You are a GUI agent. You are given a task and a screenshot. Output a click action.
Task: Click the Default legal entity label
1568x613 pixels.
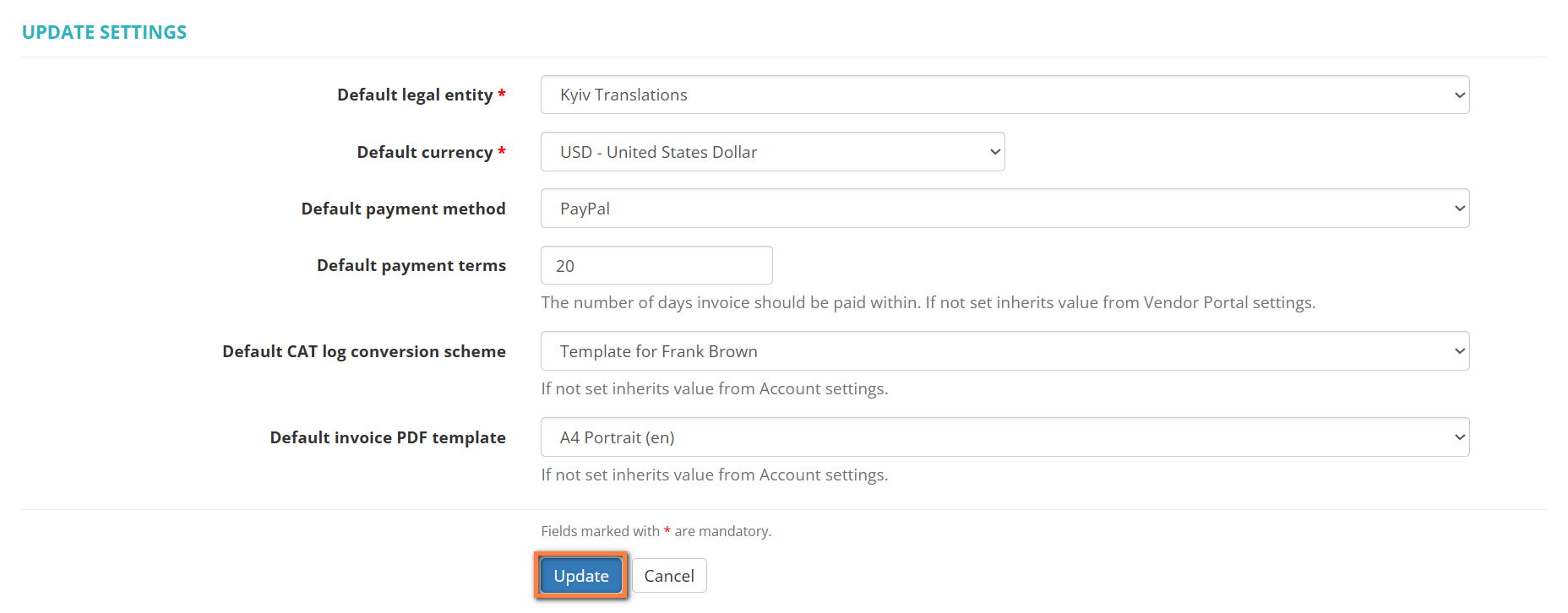(414, 95)
